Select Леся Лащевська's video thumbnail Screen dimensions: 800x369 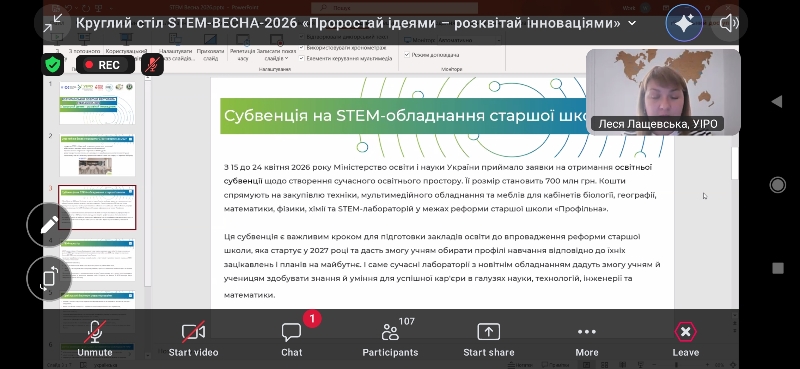[x=663, y=92]
